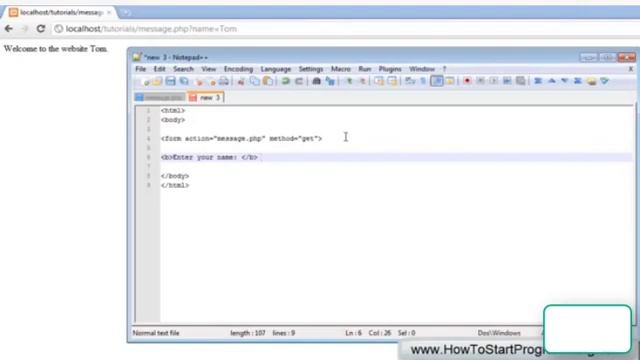This screenshot has width=640, height=360.
Task: Open a new Chrome tab
Action: (x=126, y=13)
